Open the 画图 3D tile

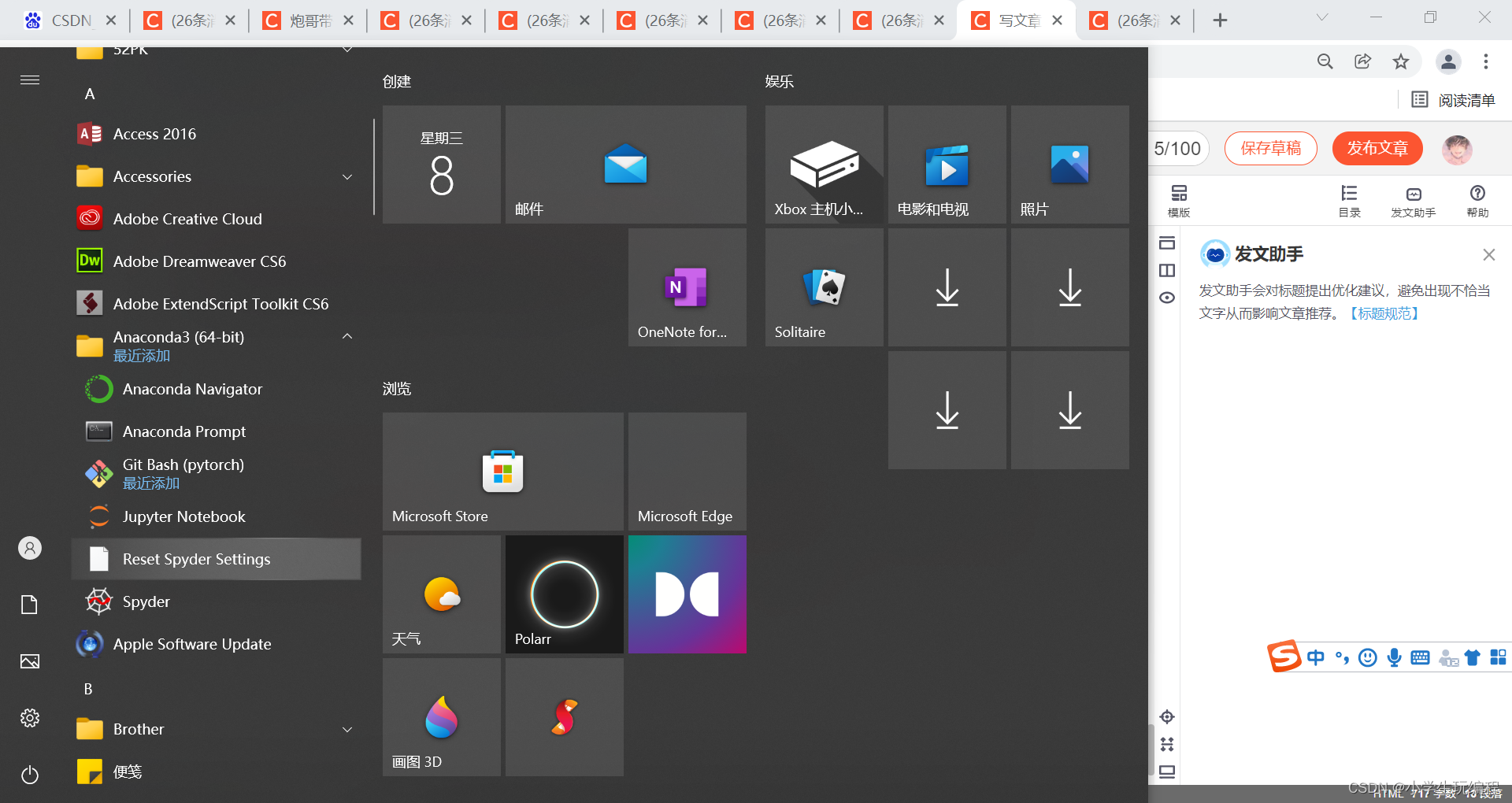click(x=442, y=717)
